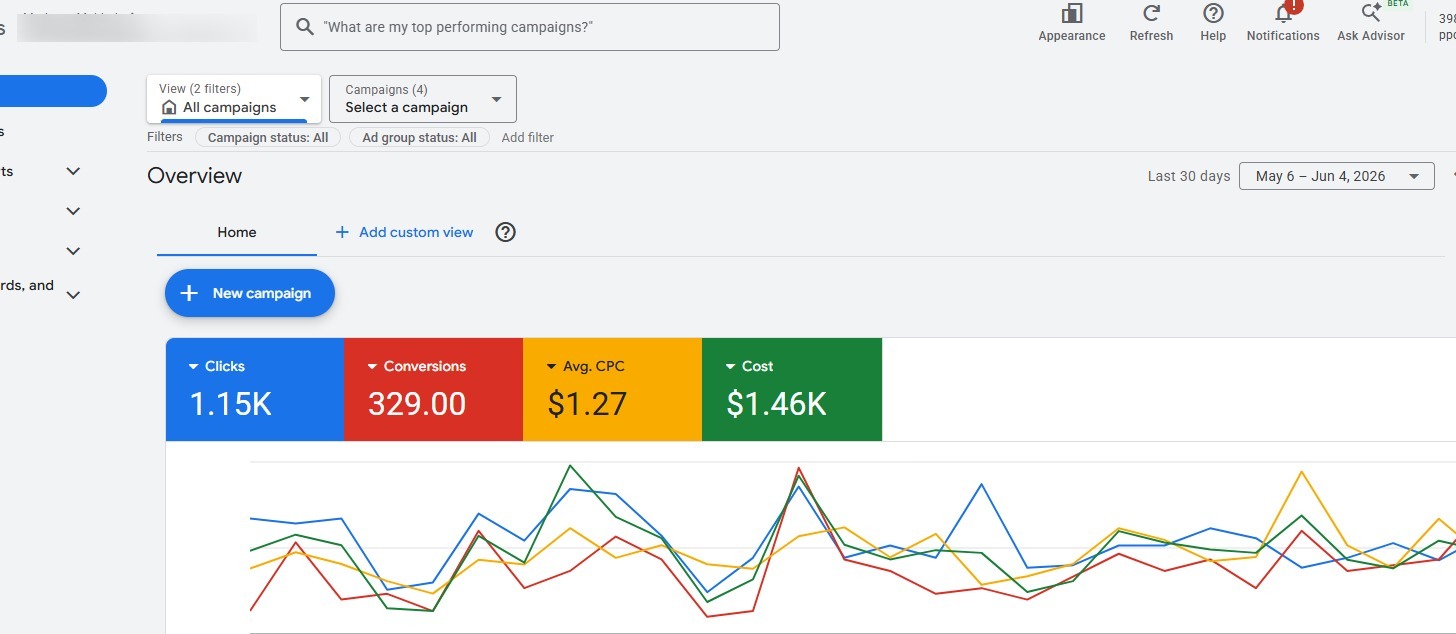1456x634 pixels.
Task: Expand the sidebar section ending in 'rds, and'
Action: [73, 294]
